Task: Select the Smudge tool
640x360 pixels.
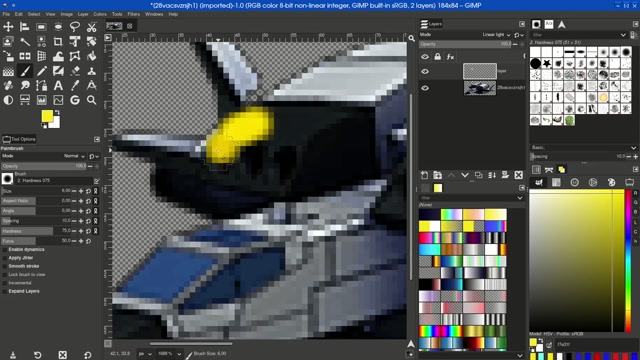Action: pos(25,86)
